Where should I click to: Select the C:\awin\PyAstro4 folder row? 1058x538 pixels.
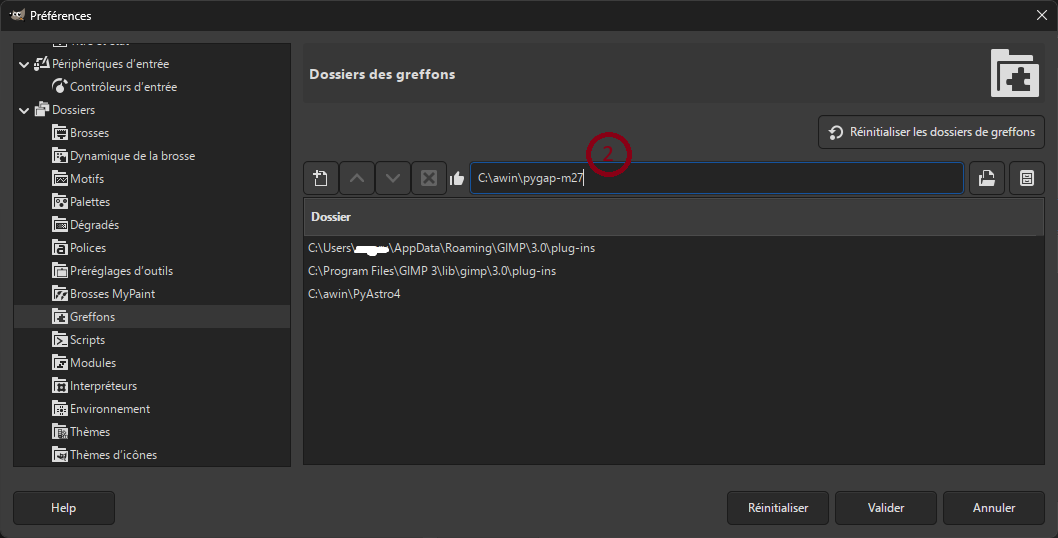tap(673, 294)
